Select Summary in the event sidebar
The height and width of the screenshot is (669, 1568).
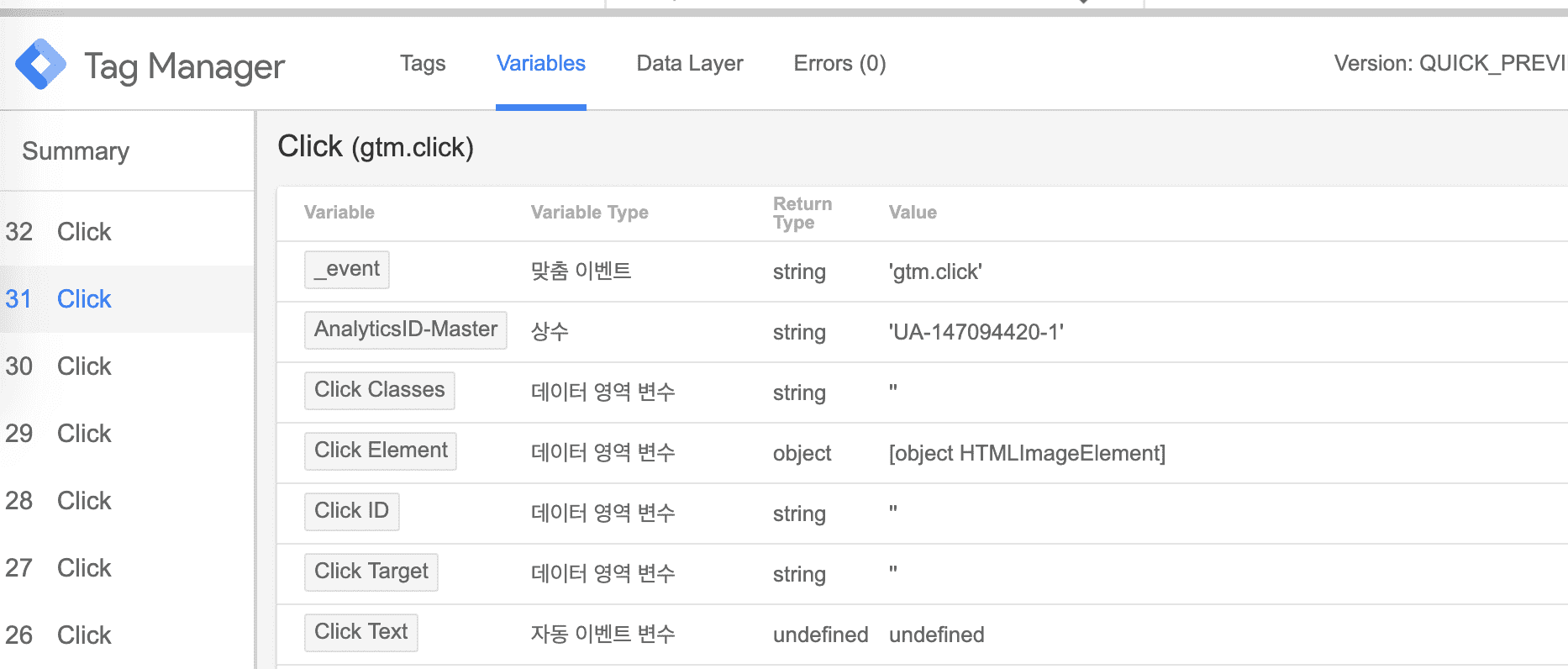coord(76,151)
